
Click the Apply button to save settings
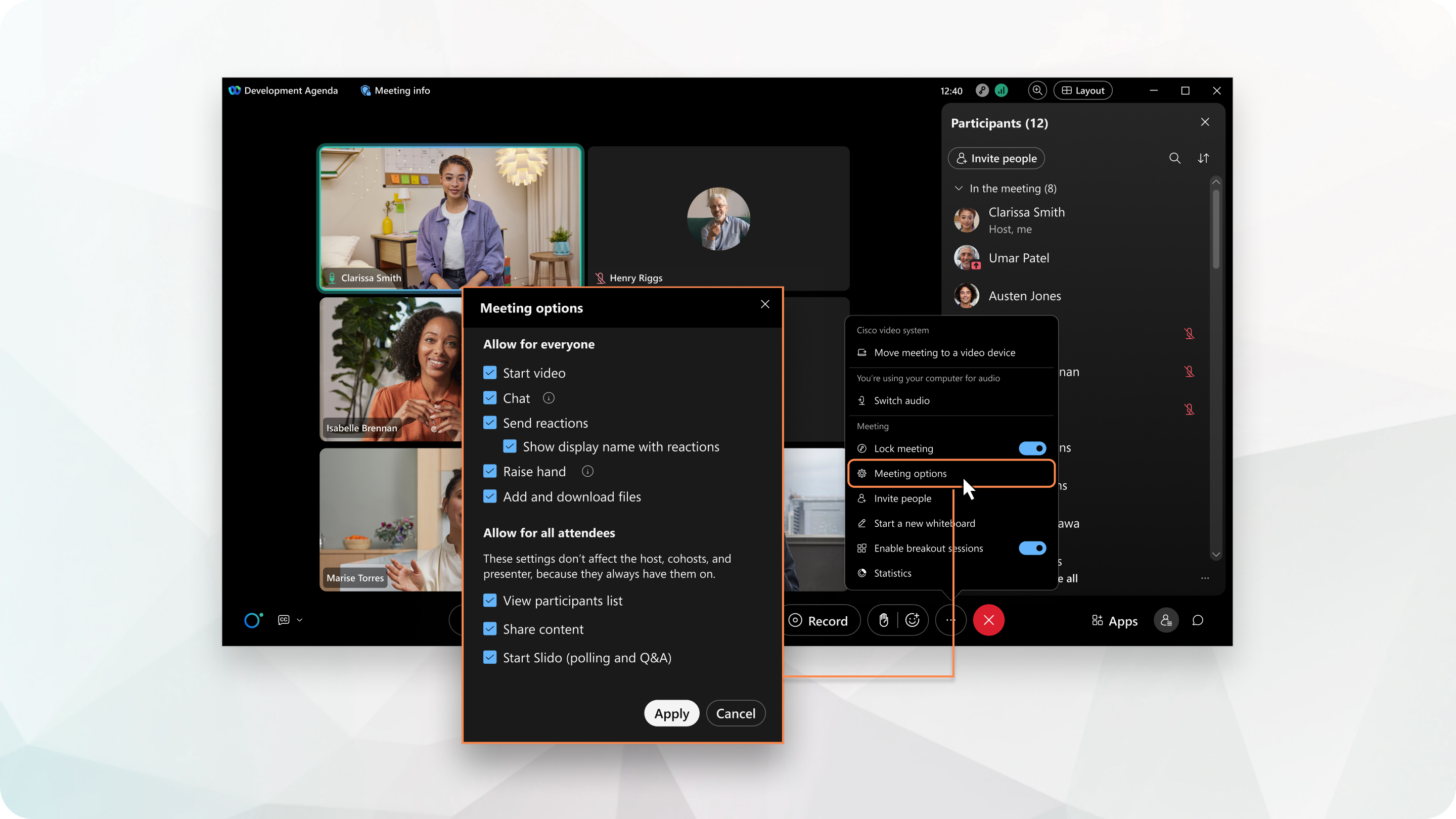671,713
